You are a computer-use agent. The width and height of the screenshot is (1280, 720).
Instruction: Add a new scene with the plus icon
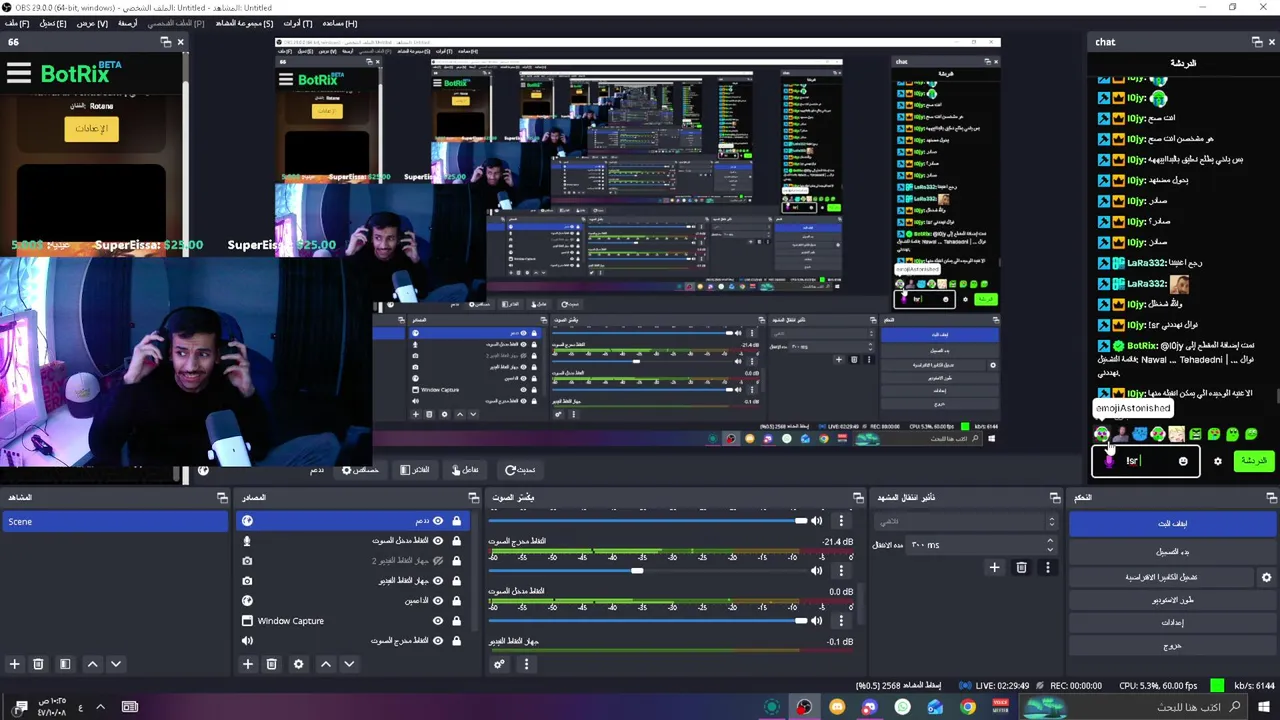point(14,664)
